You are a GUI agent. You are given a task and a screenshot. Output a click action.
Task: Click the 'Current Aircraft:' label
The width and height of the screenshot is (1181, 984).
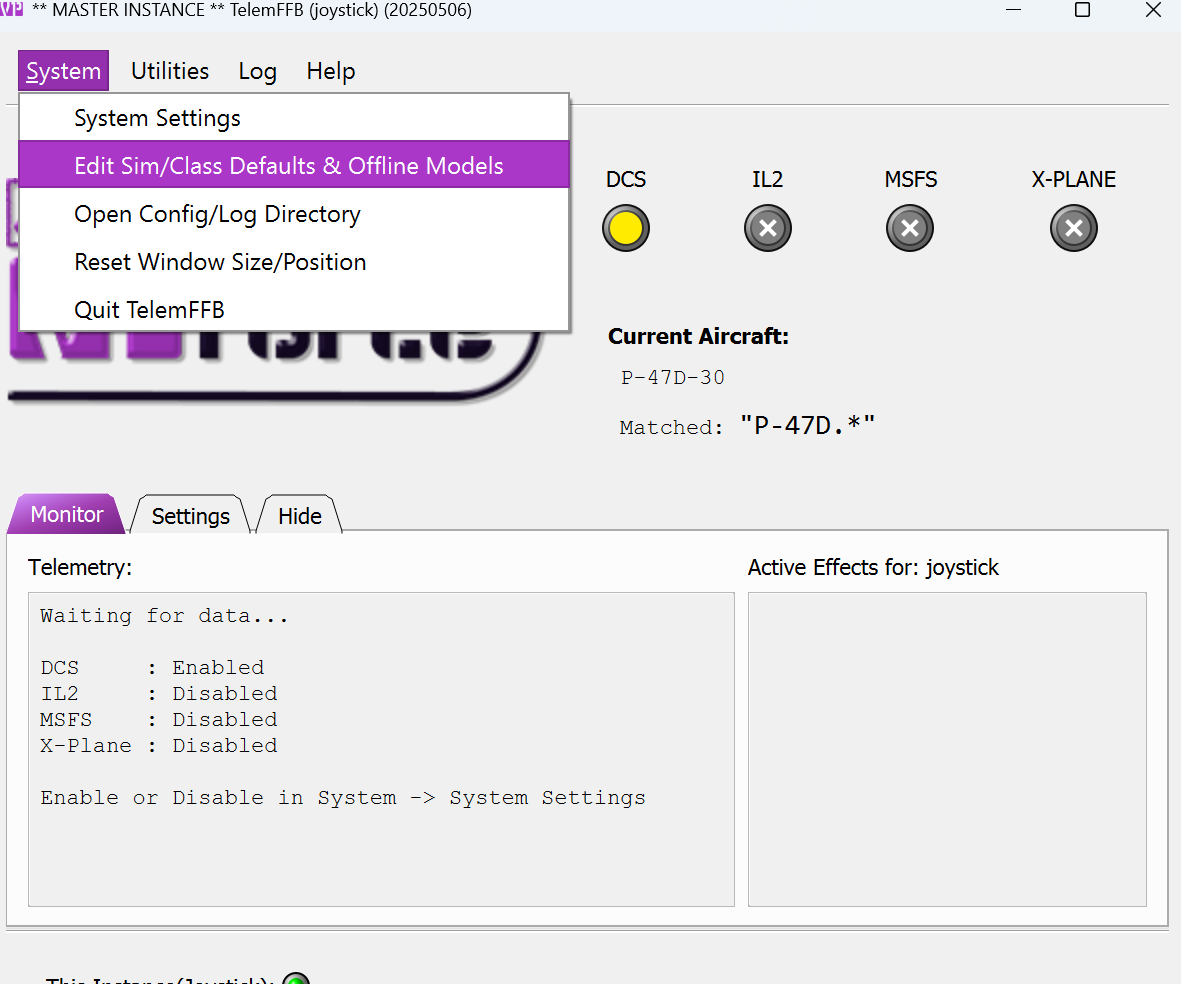pos(698,336)
